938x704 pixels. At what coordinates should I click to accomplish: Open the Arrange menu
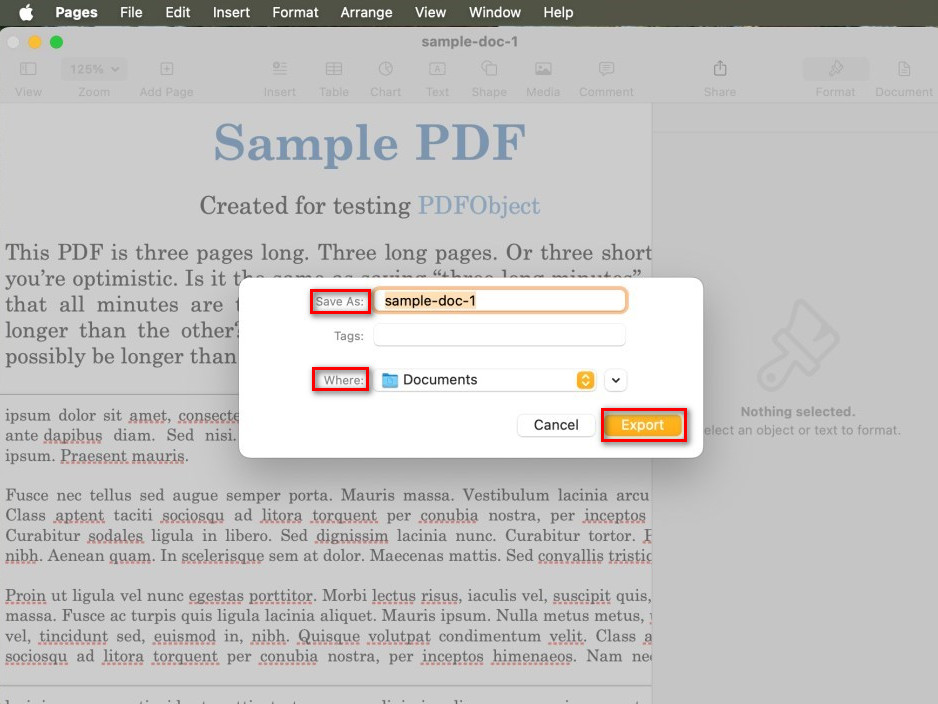pyautogui.click(x=366, y=12)
